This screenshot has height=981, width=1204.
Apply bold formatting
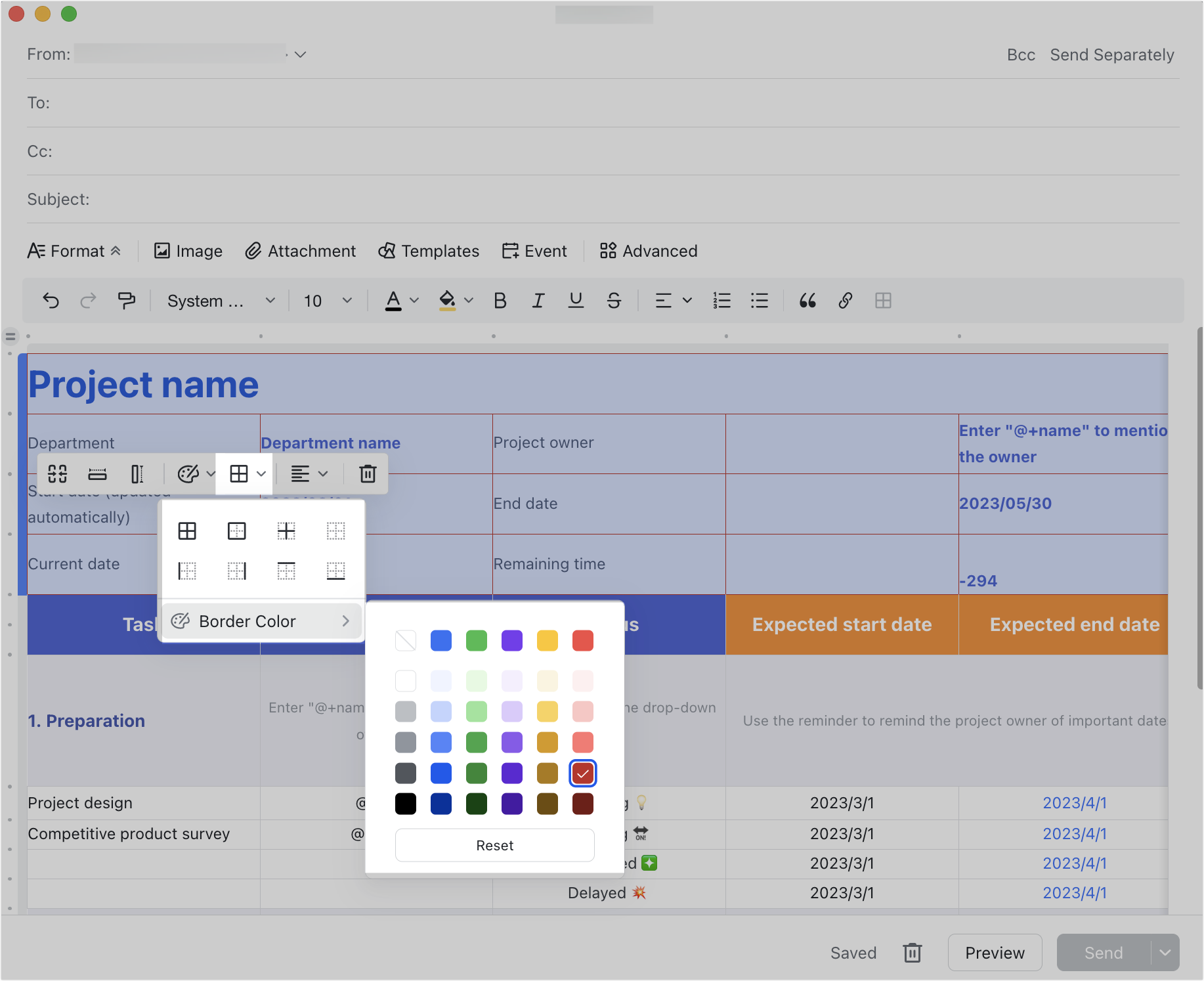(500, 301)
